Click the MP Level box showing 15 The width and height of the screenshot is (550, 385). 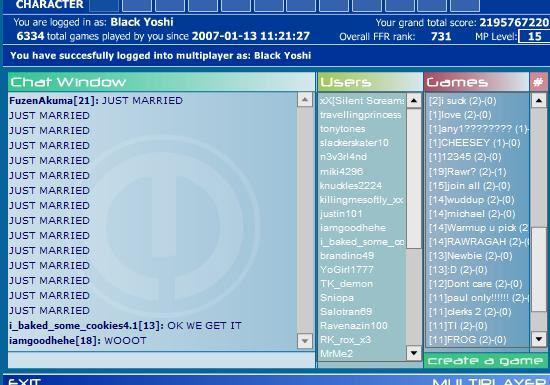tap(534, 36)
